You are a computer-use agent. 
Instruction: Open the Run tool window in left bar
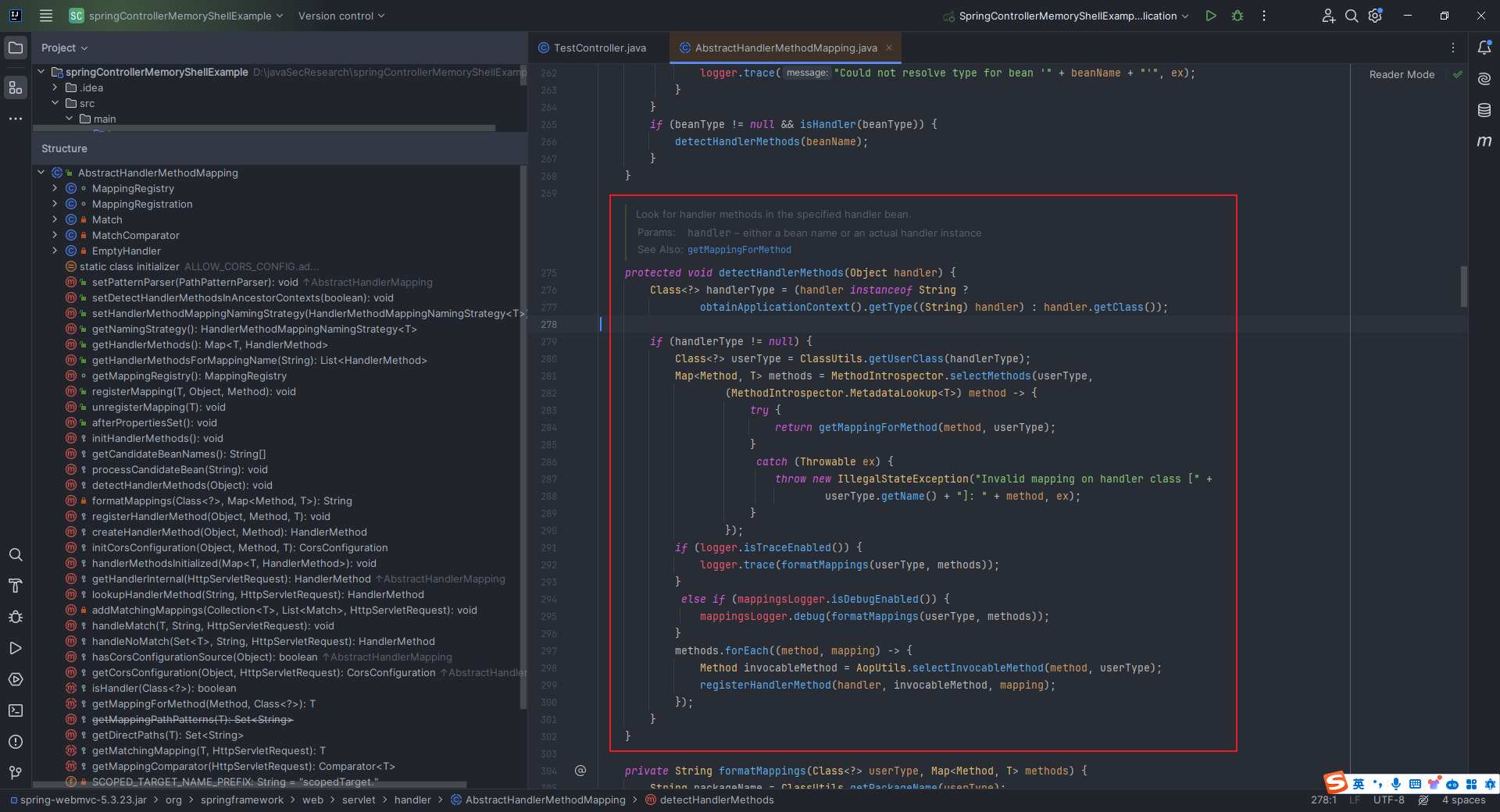pos(16,648)
